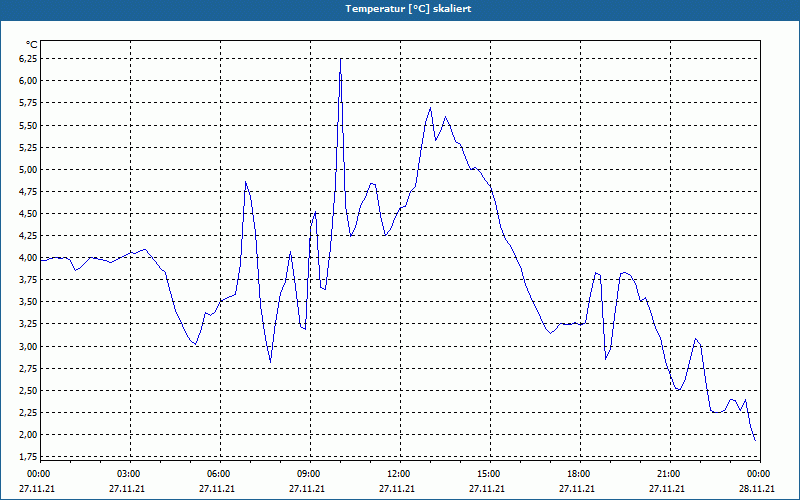Image resolution: width=800 pixels, height=500 pixels.
Task: Click the "1,75" y-axis label
Action: pyautogui.click(x=29, y=456)
